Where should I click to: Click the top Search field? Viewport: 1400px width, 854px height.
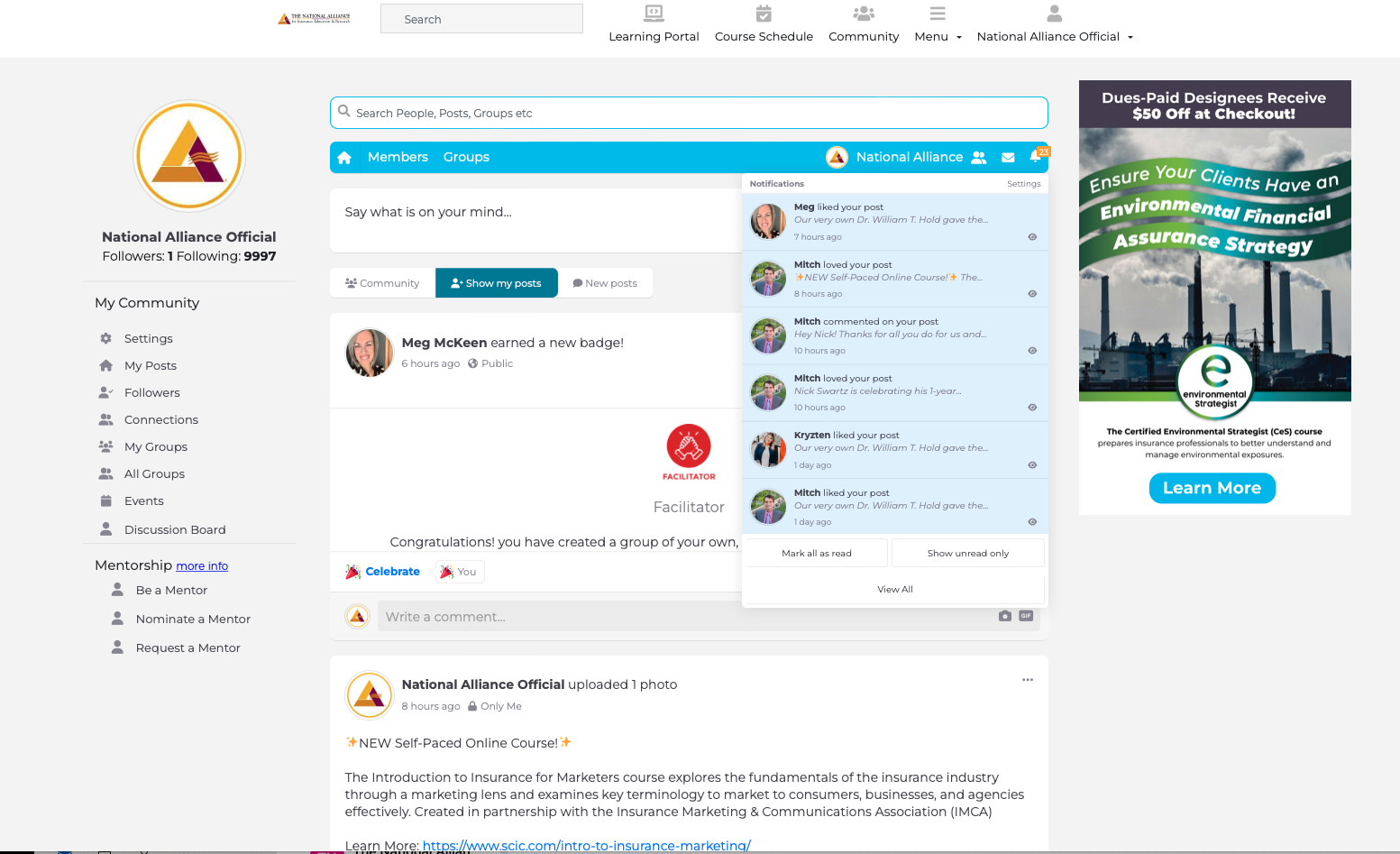click(x=481, y=19)
